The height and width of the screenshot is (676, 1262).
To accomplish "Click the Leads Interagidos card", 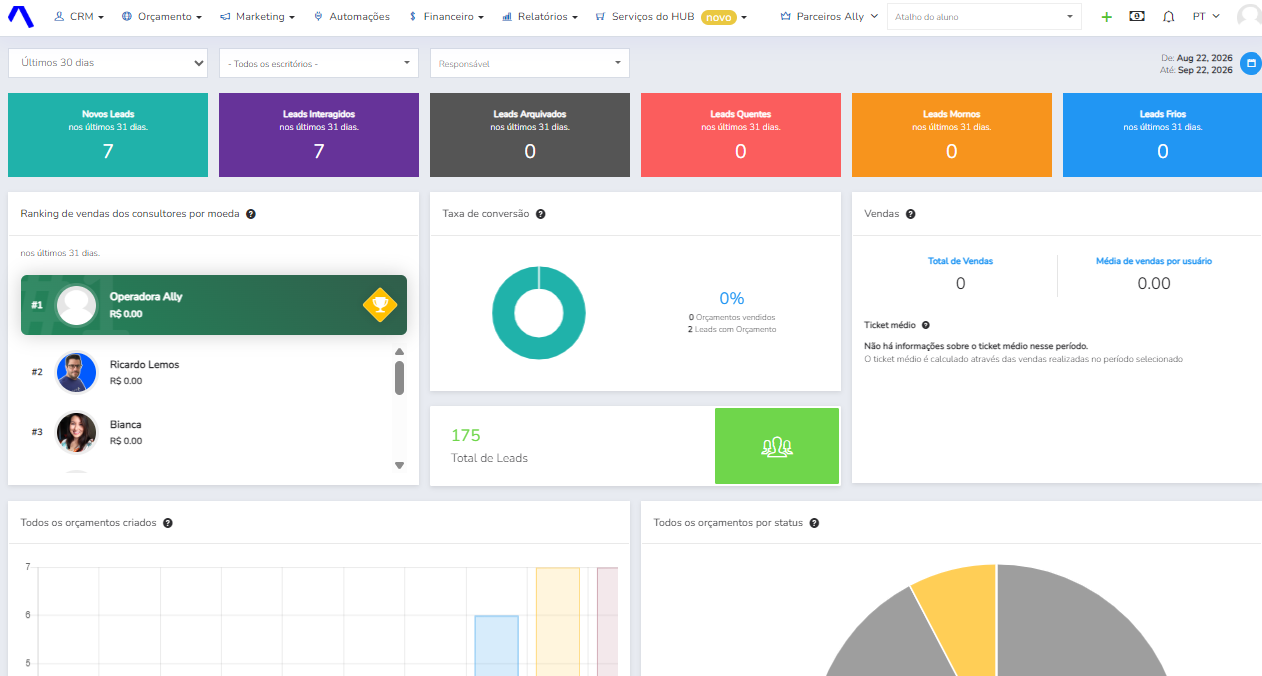I will point(319,135).
